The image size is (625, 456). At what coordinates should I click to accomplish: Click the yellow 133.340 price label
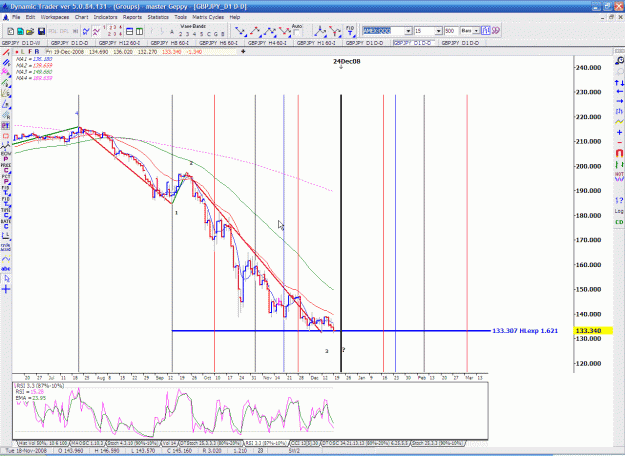(593, 330)
